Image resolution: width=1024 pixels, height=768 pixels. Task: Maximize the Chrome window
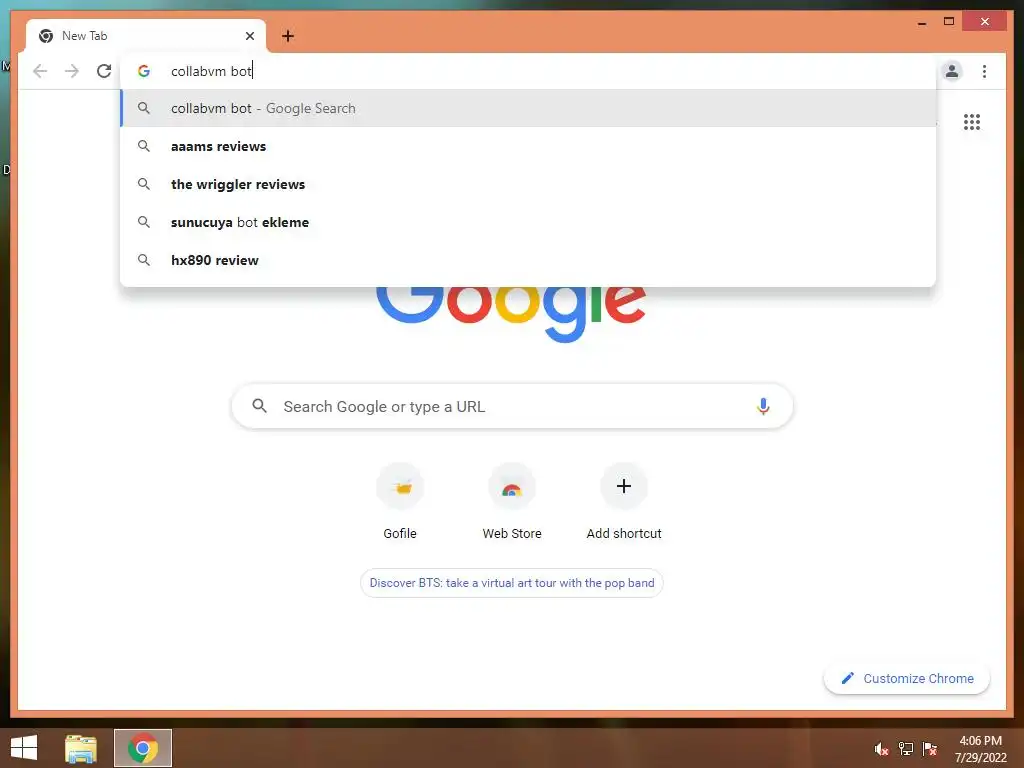pos(949,22)
